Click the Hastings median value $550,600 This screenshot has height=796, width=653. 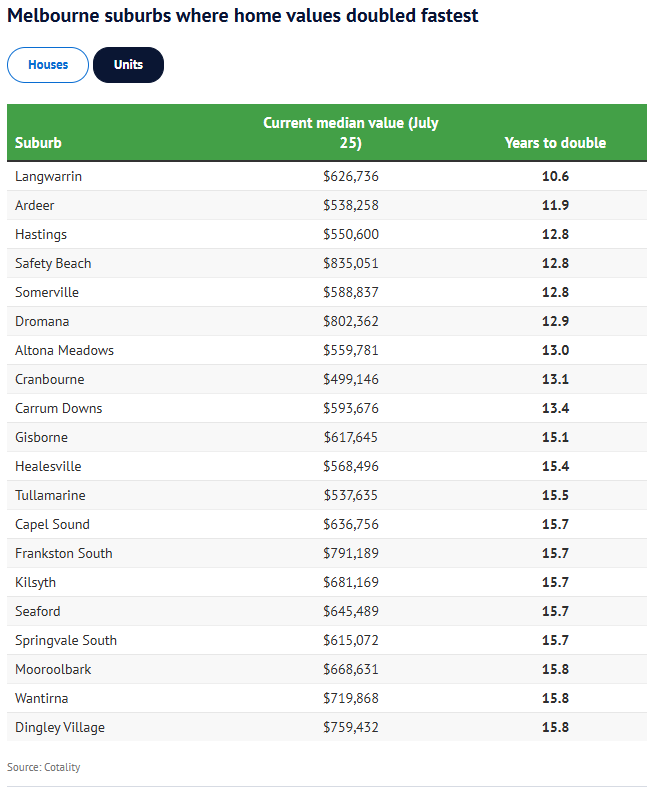click(x=351, y=234)
